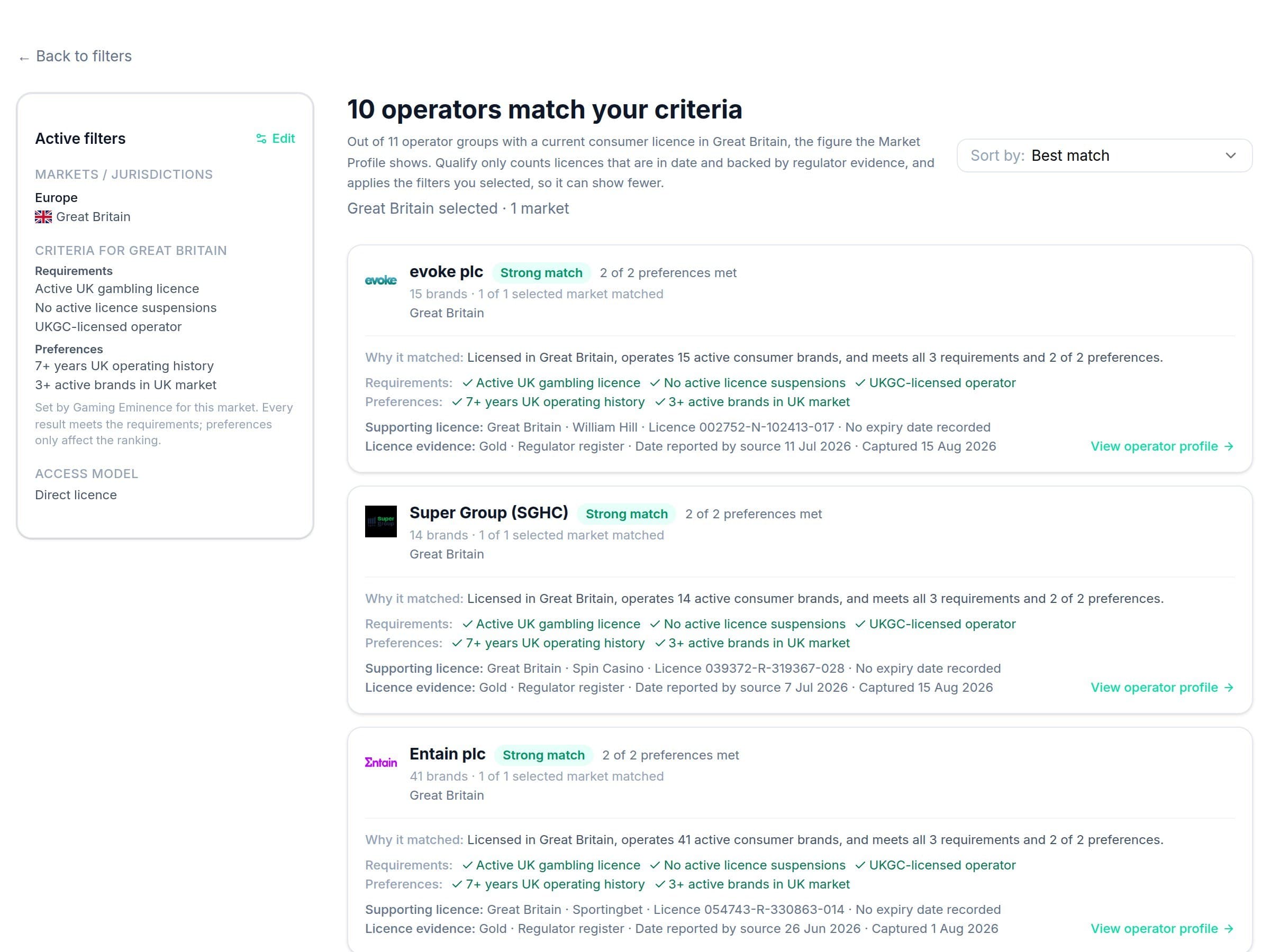
Task: Click the Entain plc heading
Action: [447, 754]
